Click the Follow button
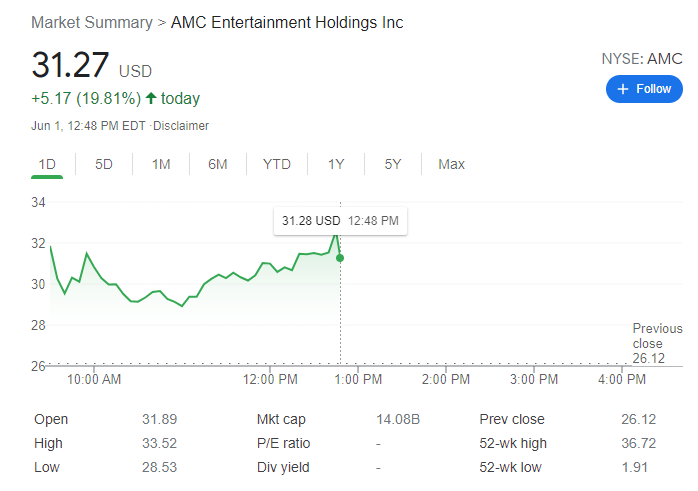698x491 pixels. point(643,89)
